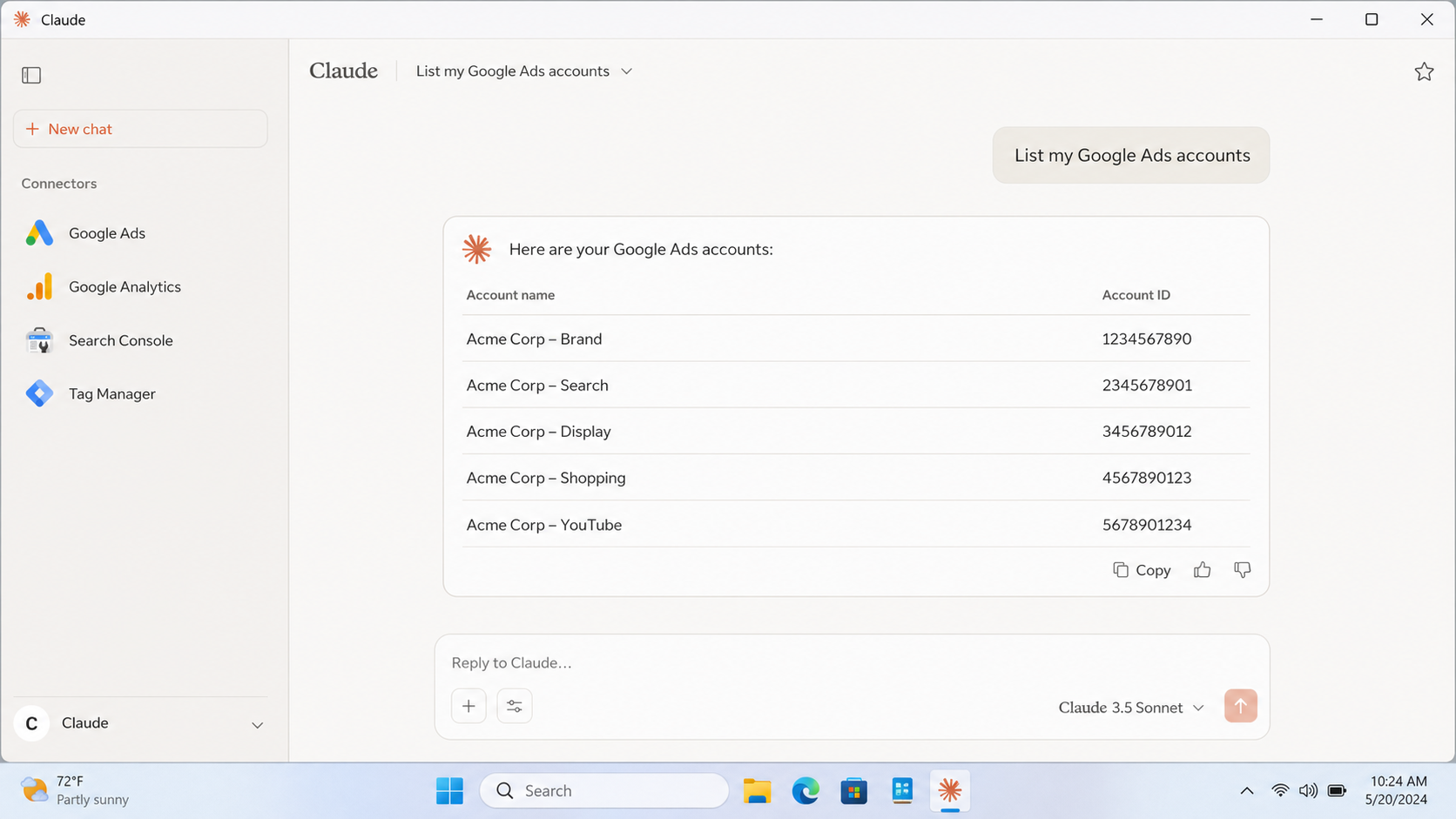The width and height of the screenshot is (1456, 819).
Task: Click the Claude logo in the header
Action: [343, 70]
